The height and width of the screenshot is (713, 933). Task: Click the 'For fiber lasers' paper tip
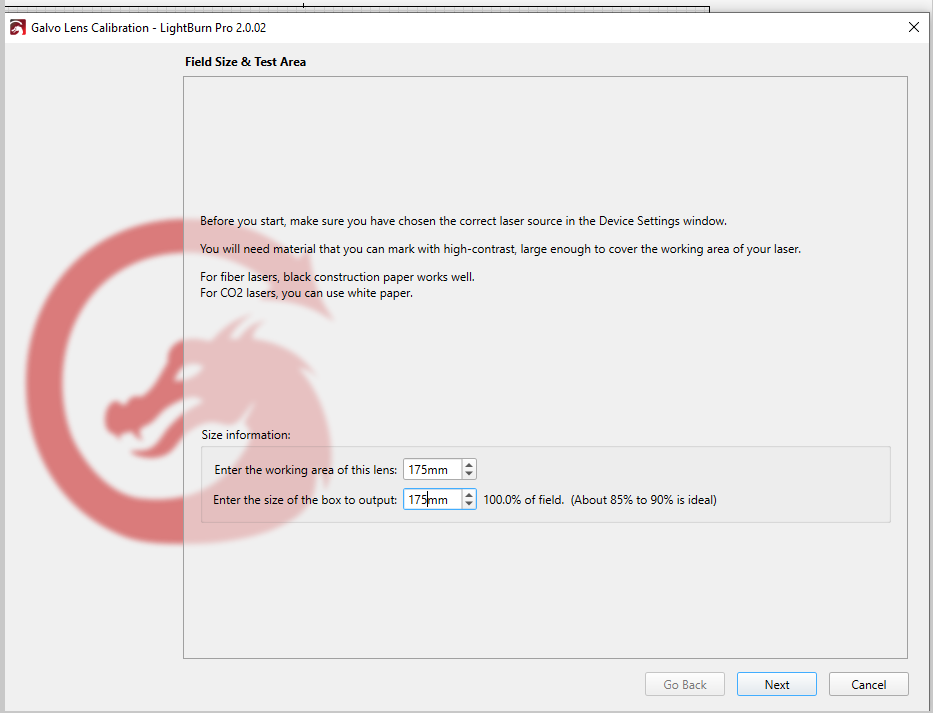pos(337,277)
